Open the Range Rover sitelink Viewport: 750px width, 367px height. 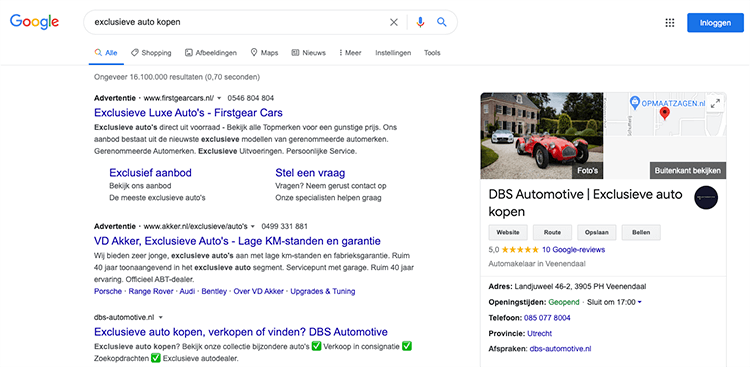pos(151,291)
